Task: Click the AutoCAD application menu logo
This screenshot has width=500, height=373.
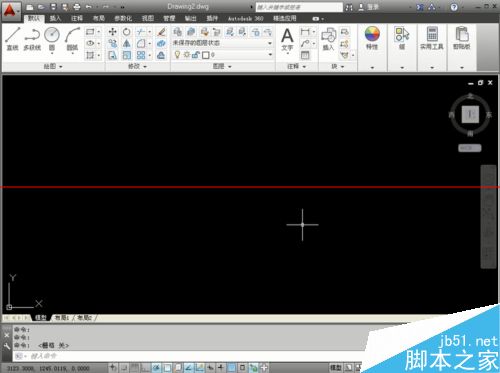Action: (10, 11)
